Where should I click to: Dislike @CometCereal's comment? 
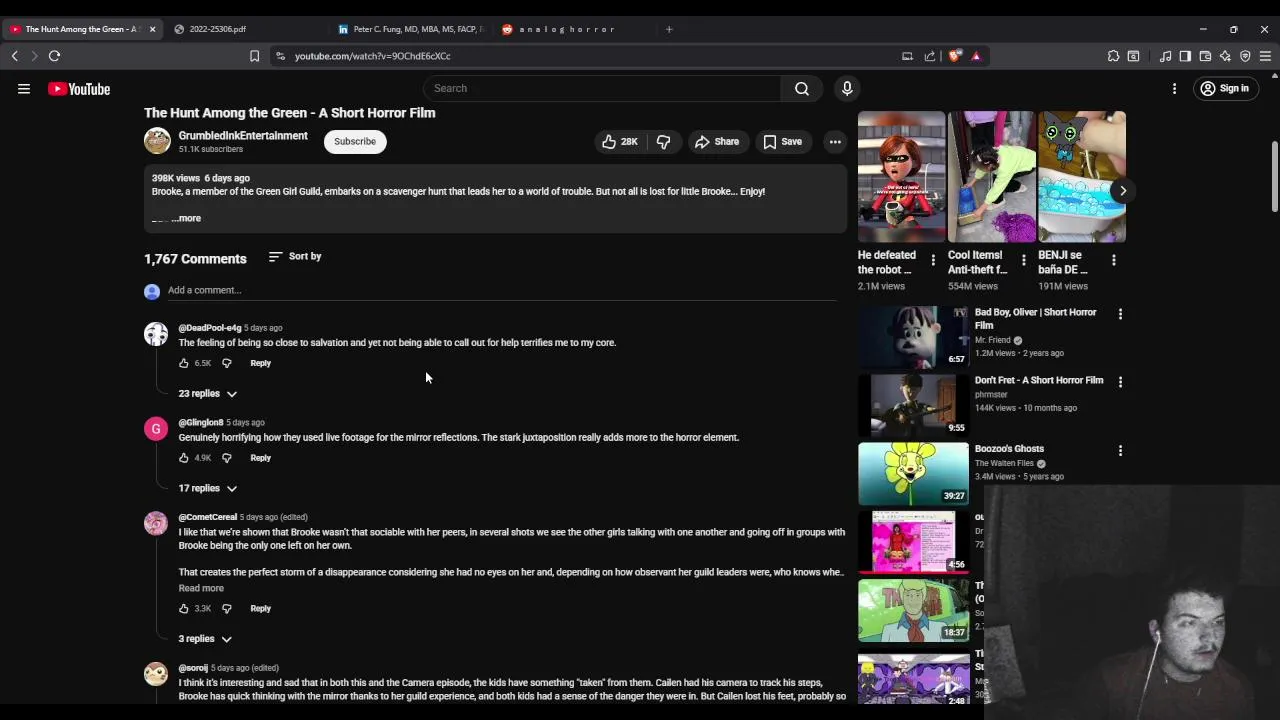click(x=227, y=608)
